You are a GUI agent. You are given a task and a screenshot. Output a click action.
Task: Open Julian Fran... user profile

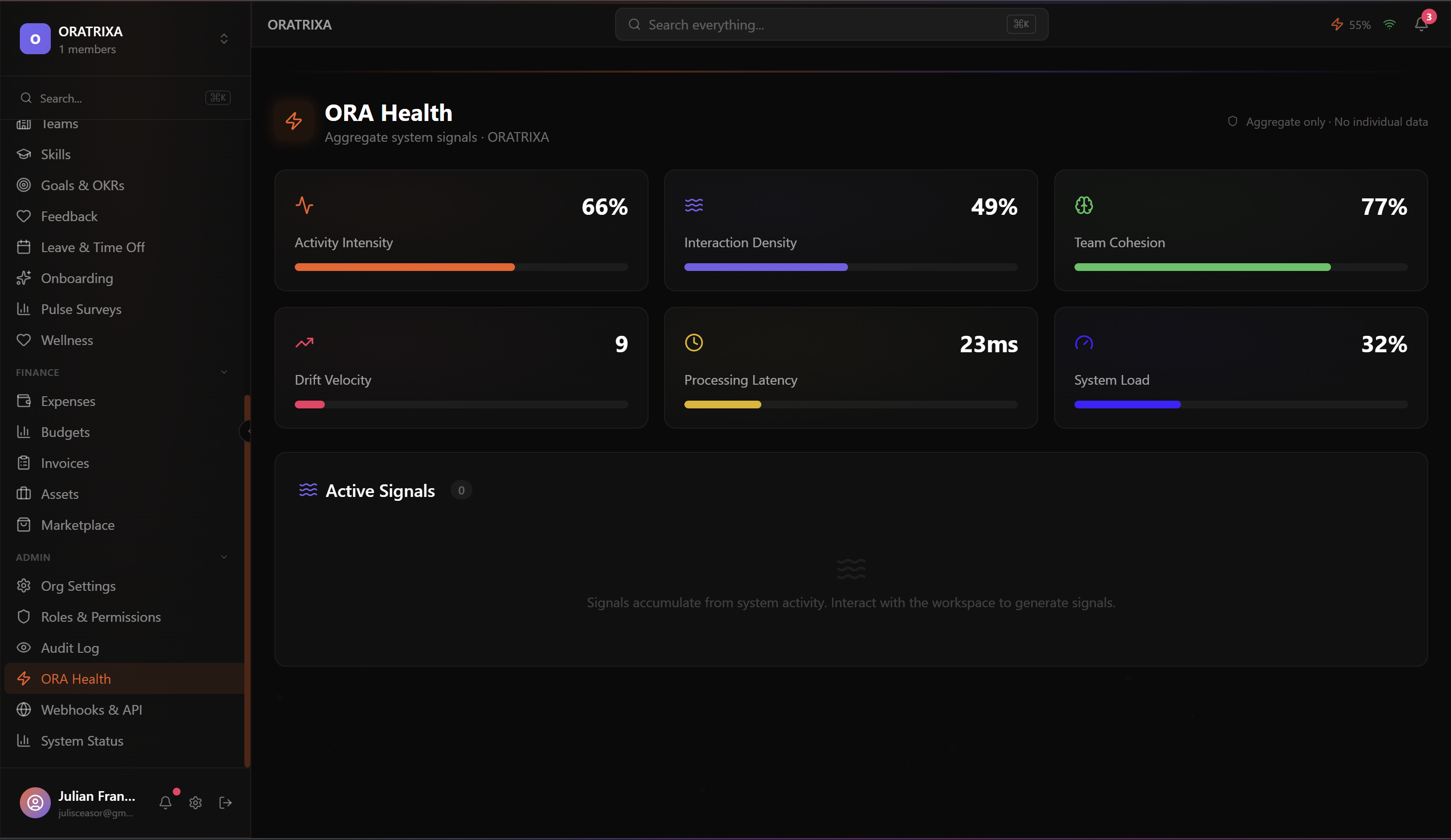coord(78,803)
